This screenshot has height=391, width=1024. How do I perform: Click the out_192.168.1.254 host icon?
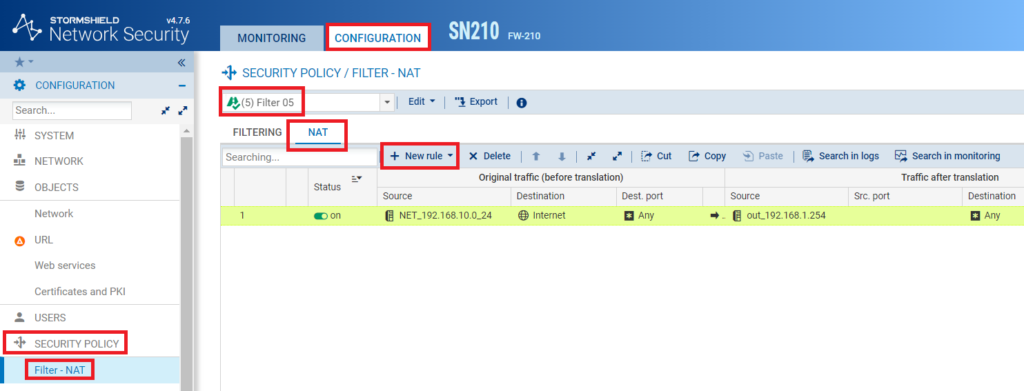(737, 215)
